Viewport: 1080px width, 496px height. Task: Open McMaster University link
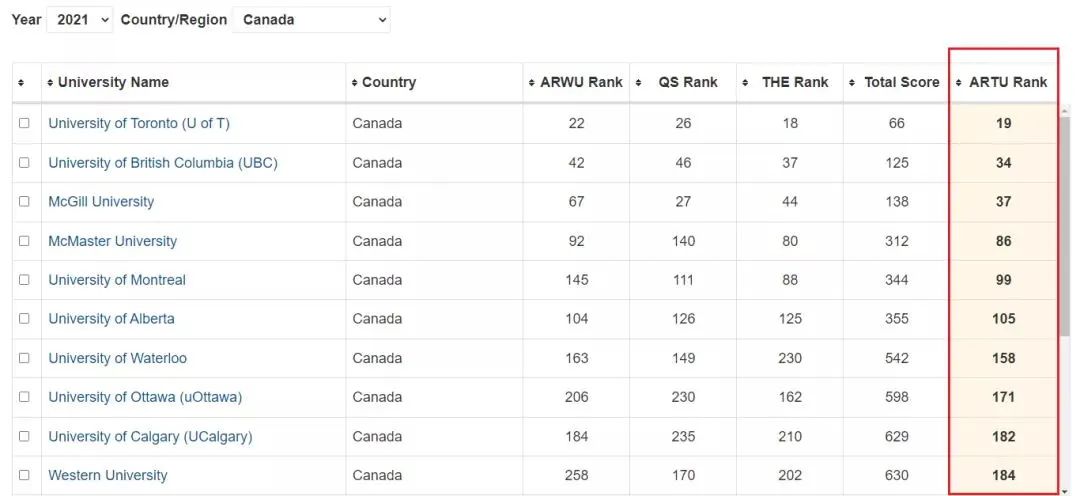pyautogui.click(x=112, y=241)
